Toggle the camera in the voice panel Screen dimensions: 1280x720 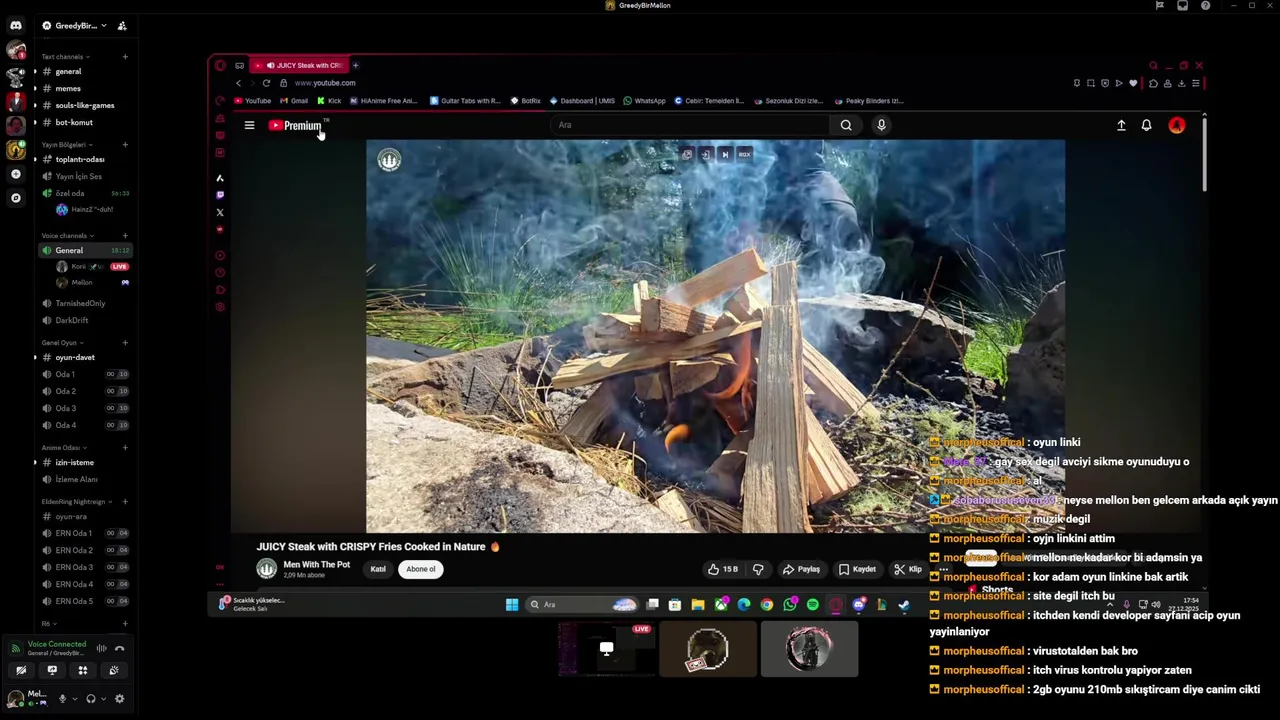[21, 671]
